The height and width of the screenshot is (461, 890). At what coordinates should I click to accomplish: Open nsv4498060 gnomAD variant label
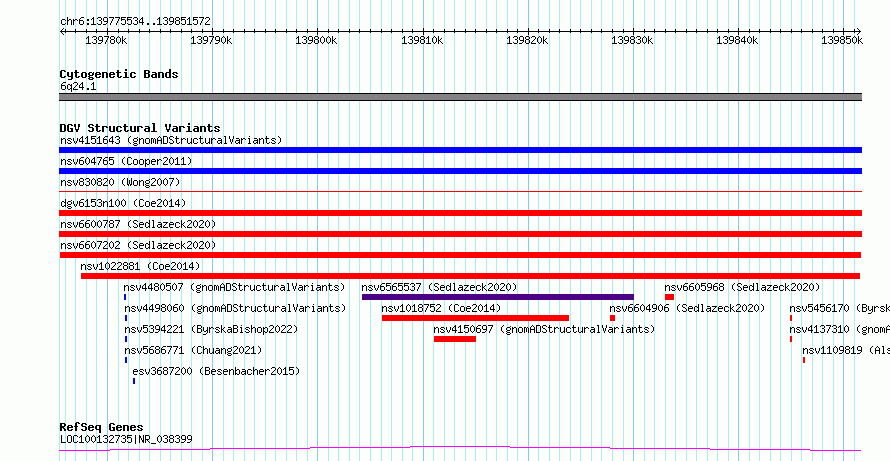[235, 308]
